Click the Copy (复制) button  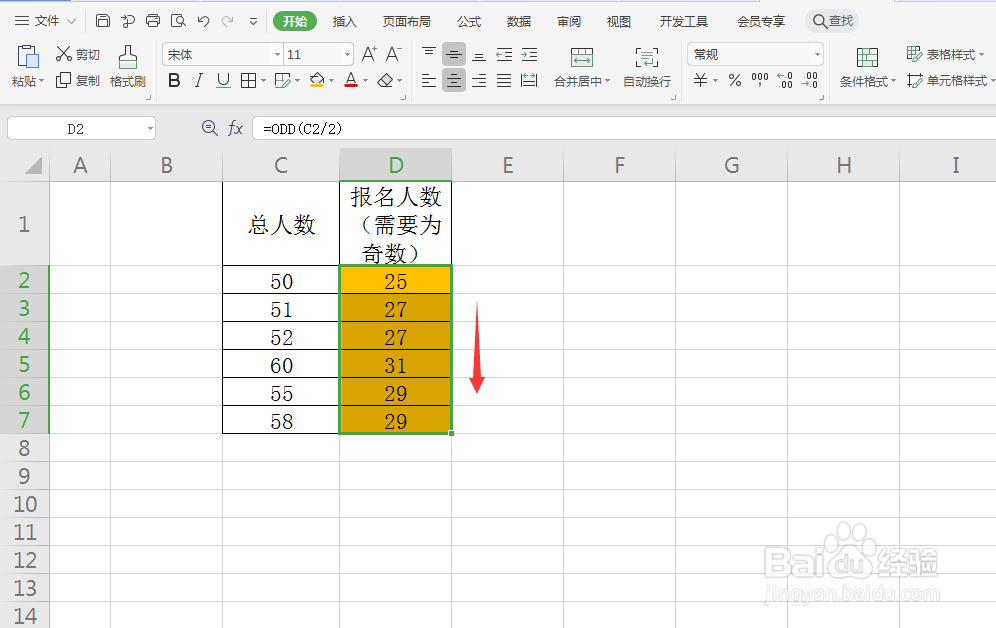[77, 81]
